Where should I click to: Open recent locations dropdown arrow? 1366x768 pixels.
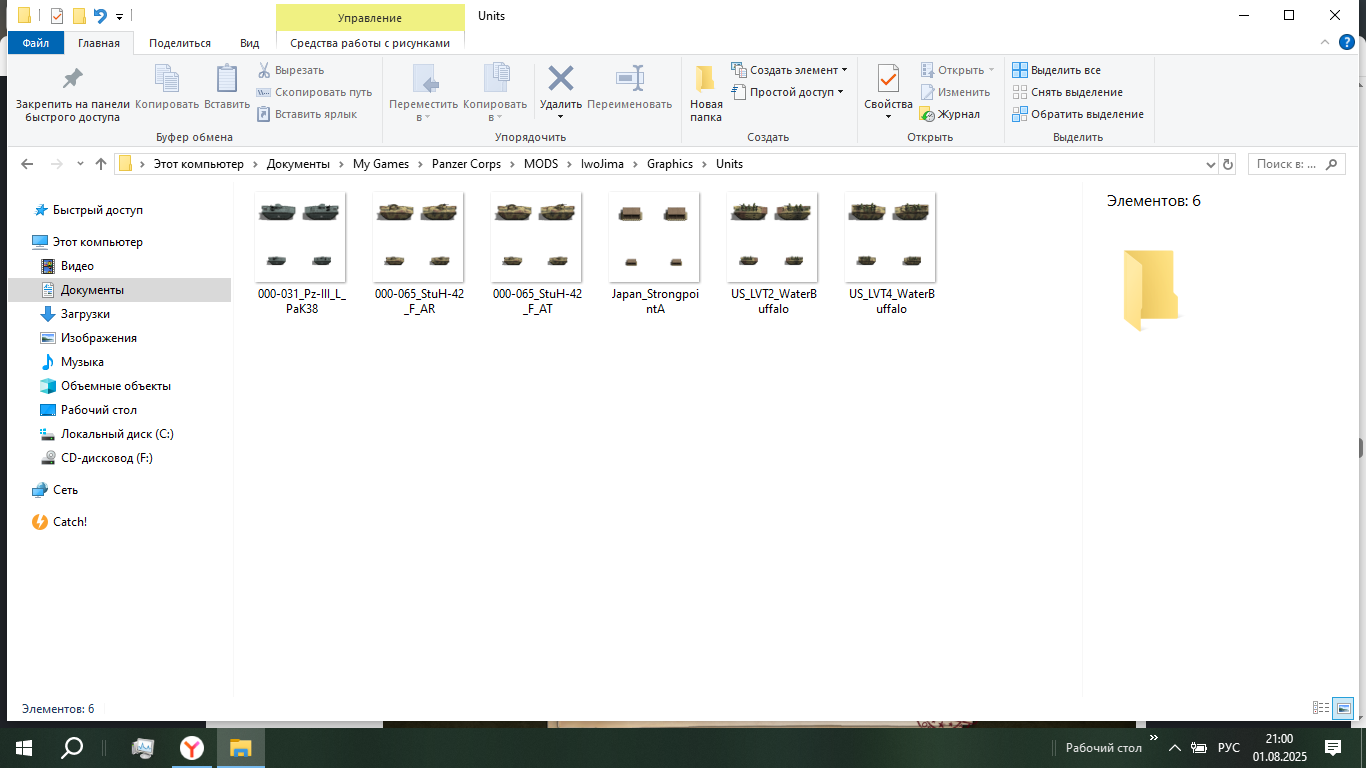(80, 164)
